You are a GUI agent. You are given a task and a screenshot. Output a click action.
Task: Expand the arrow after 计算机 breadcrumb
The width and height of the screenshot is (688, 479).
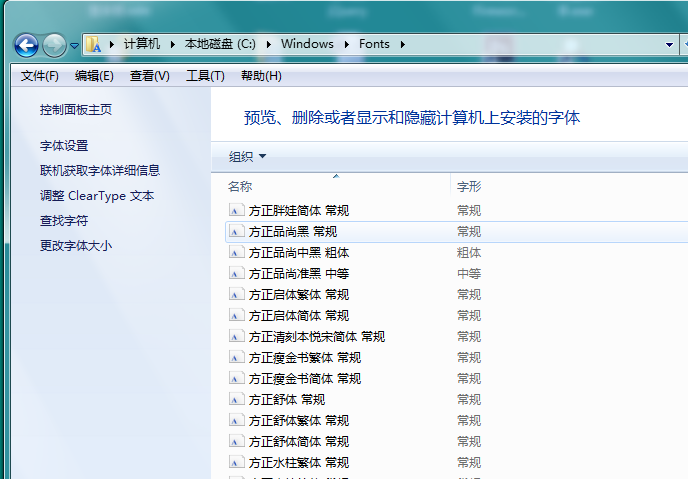pos(173,44)
